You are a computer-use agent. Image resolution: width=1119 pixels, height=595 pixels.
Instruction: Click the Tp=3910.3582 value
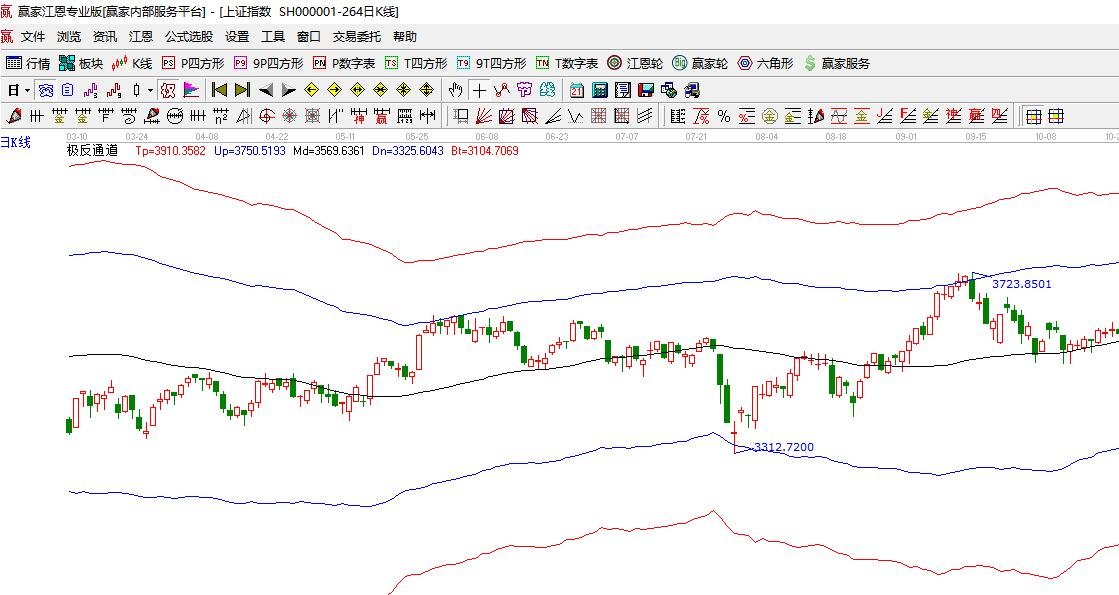pyautogui.click(x=171, y=151)
